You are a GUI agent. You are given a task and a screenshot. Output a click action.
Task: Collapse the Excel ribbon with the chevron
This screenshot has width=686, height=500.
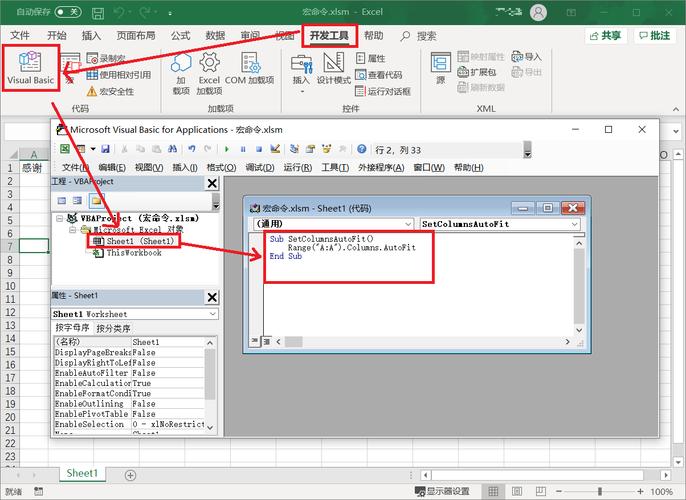point(676,109)
